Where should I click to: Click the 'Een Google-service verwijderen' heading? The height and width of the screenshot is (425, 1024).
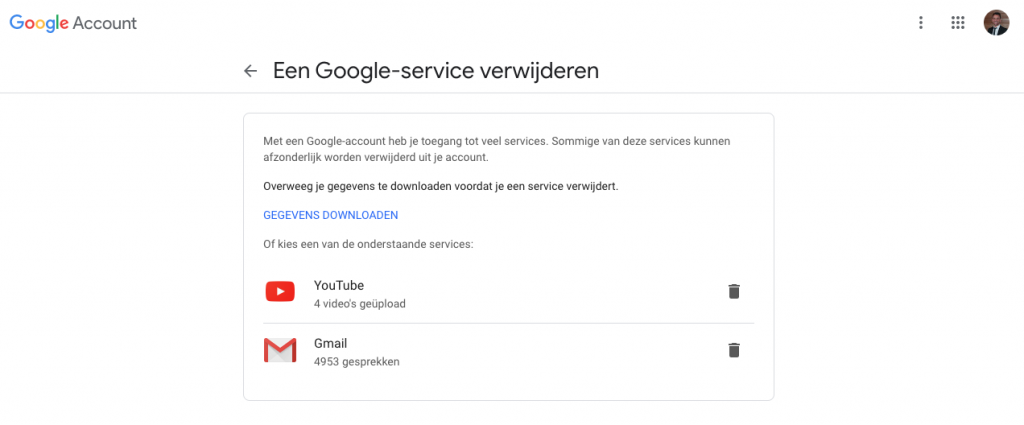coord(436,71)
